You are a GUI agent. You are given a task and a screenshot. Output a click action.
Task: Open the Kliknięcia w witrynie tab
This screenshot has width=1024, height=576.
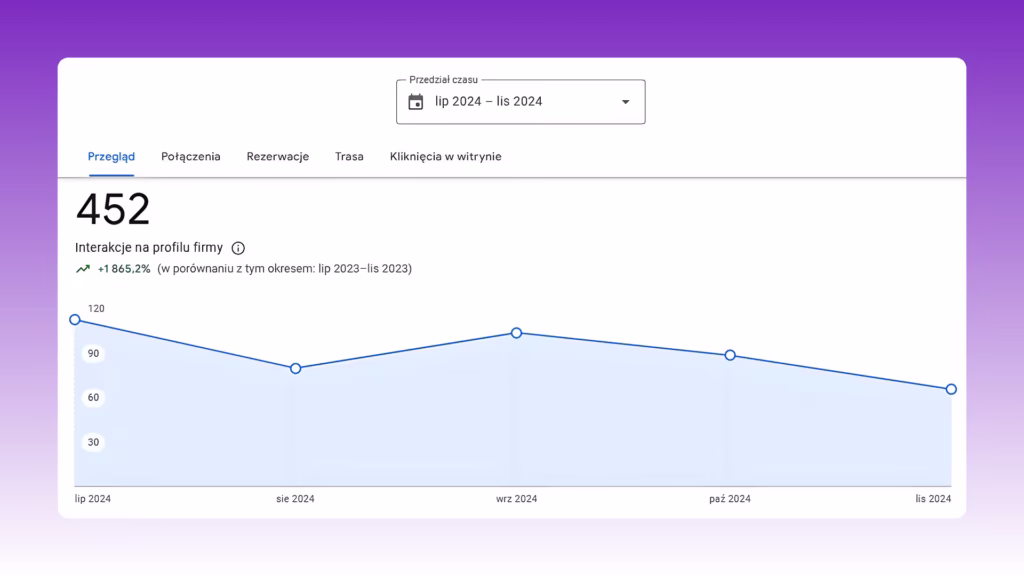pos(445,157)
